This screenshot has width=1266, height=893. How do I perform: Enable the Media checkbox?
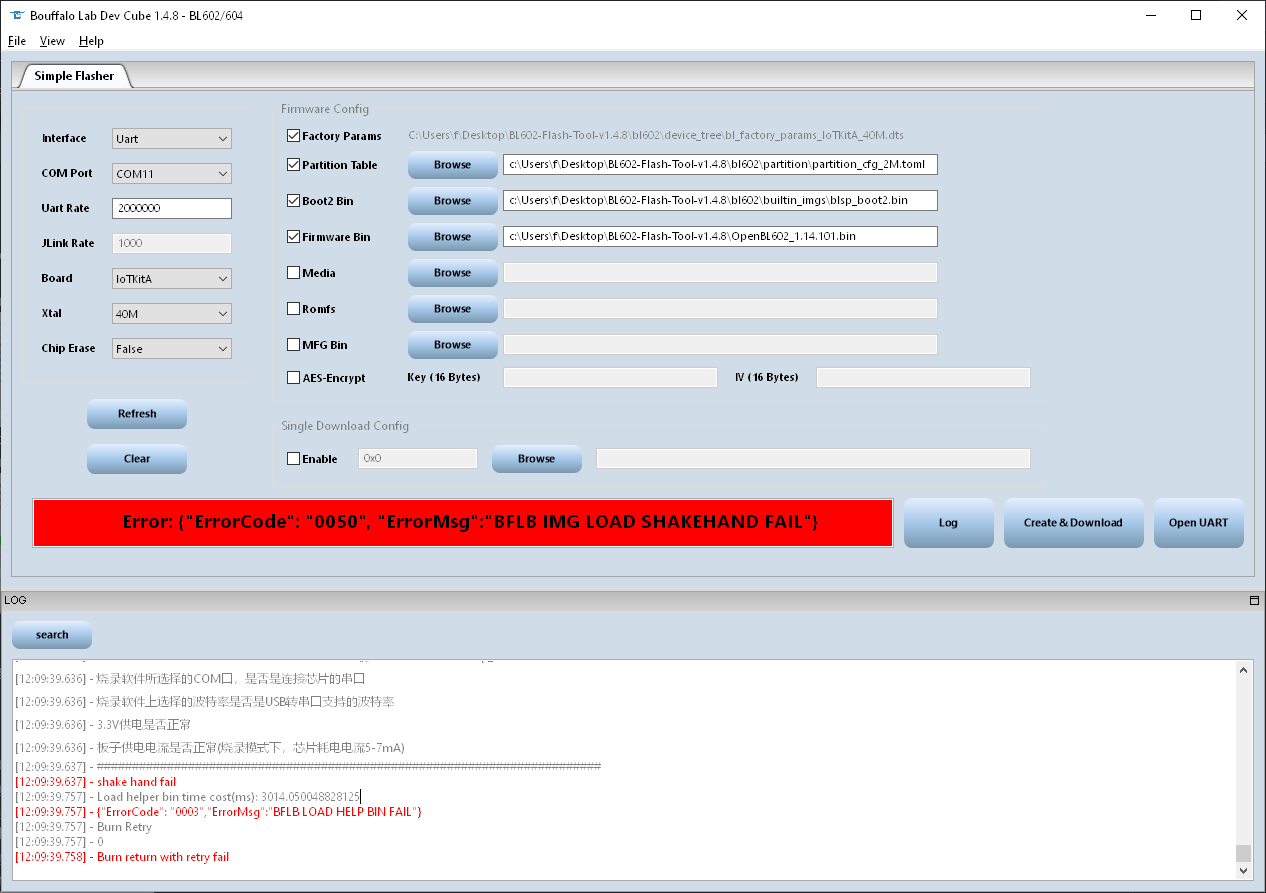pyautogui.click(x=293, y=273)
